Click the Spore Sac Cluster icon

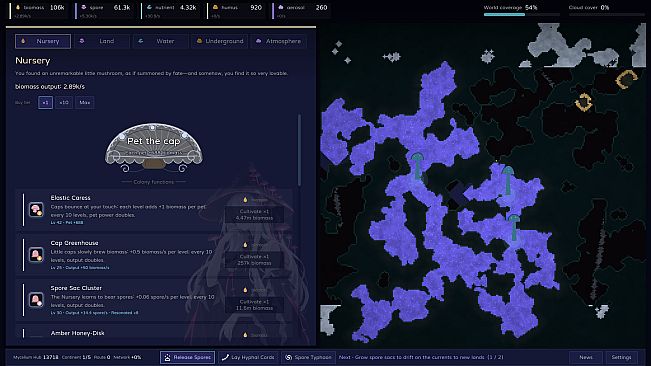(x=36, y=299)
